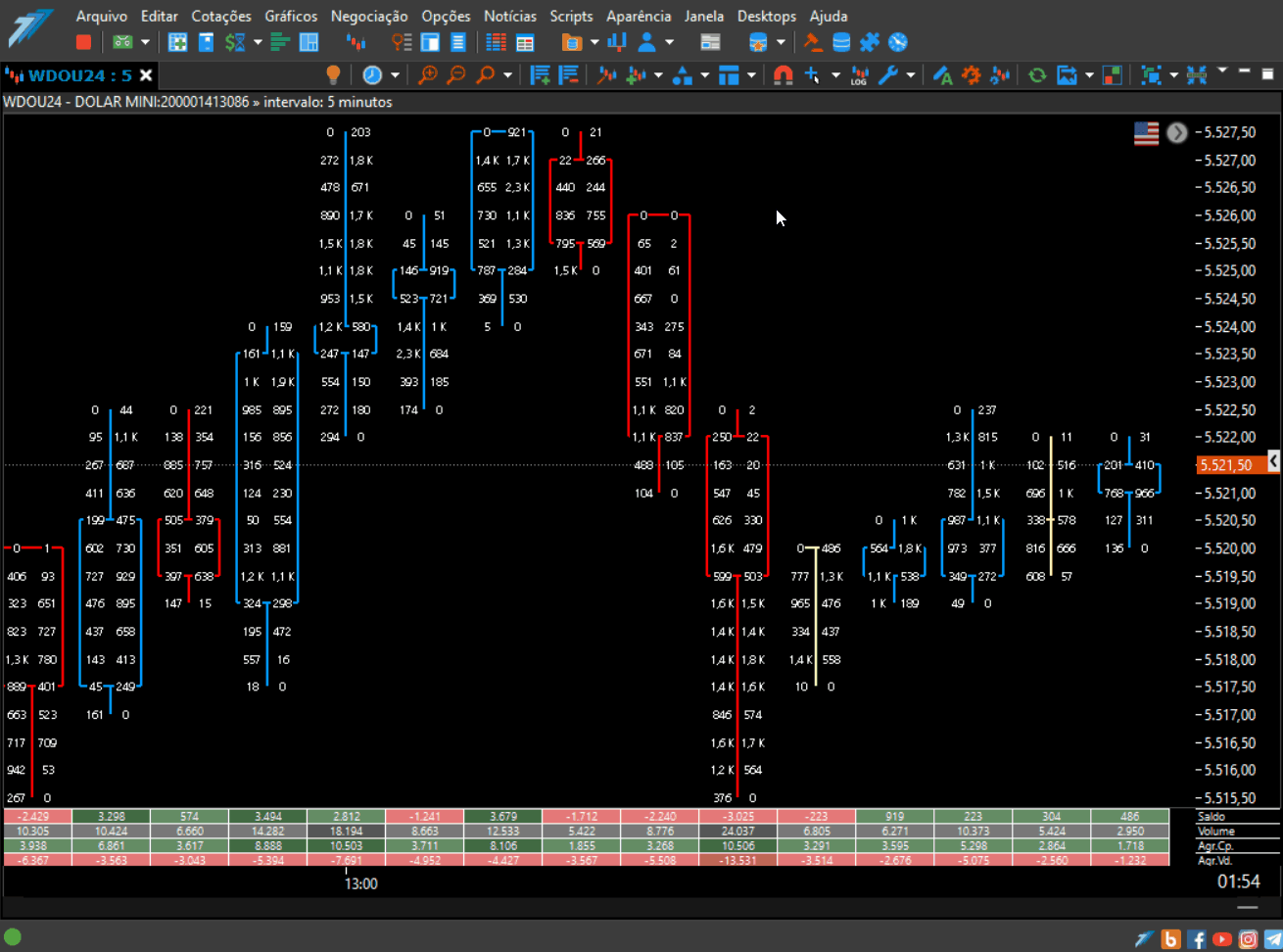Click the 13:00 time axis label
Image resolution: width=1283 pixels, height=952 pixels.
pyautogui.click(x=360, y=883)
